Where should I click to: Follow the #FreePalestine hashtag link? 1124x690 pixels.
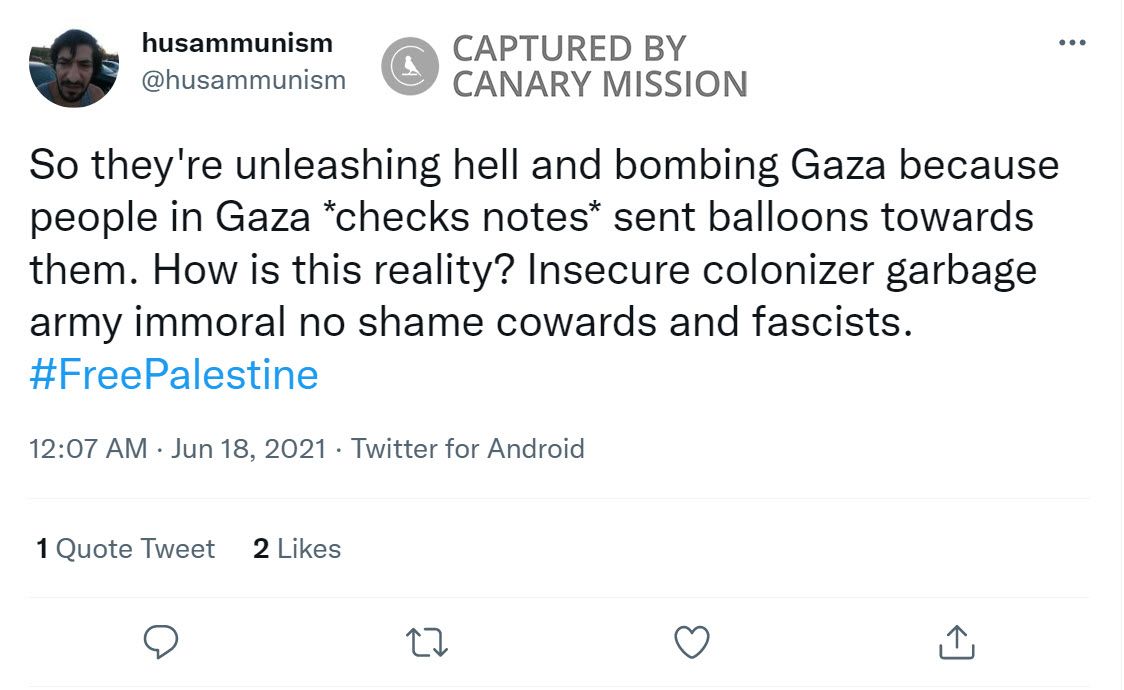174,374
